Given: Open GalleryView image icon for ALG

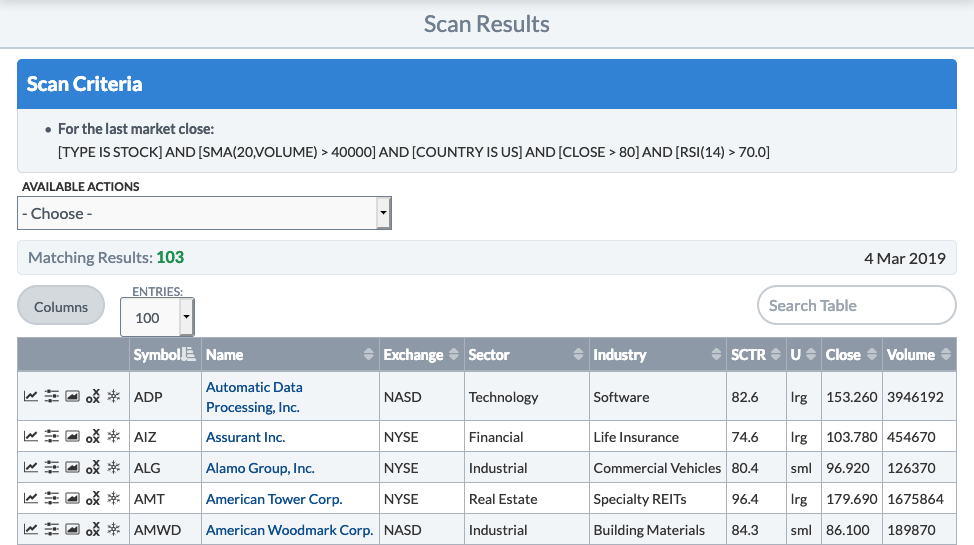Looking at the screenshot, I should [x=72, y=468].
